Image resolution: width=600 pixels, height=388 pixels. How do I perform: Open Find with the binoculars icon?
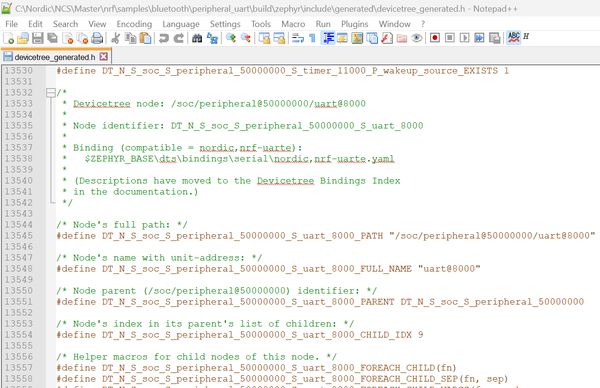click(197, 38)
